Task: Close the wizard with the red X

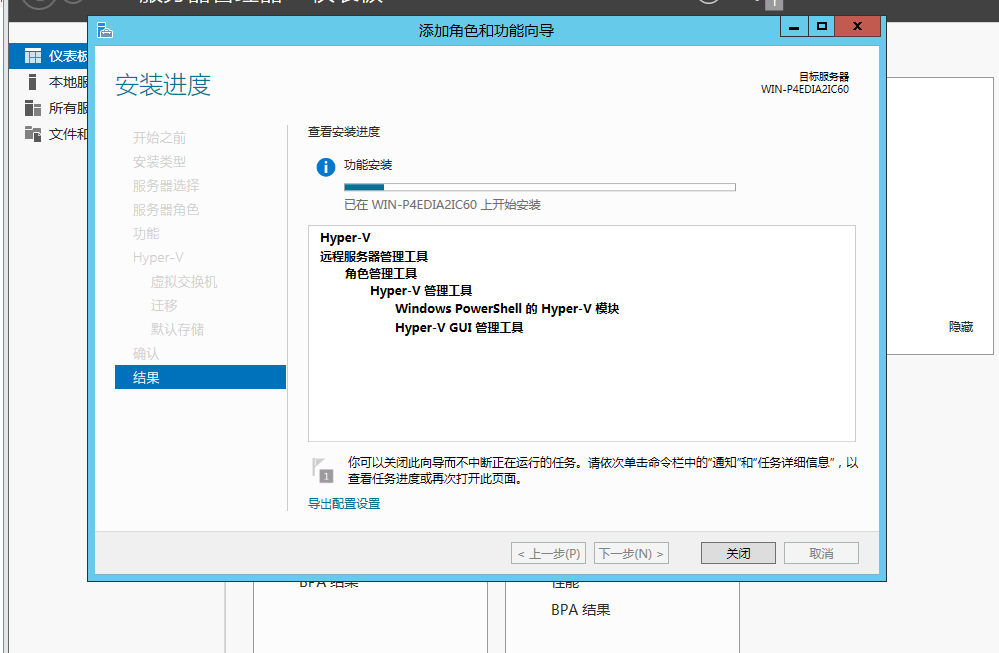Action: click(x=858, y=27)
